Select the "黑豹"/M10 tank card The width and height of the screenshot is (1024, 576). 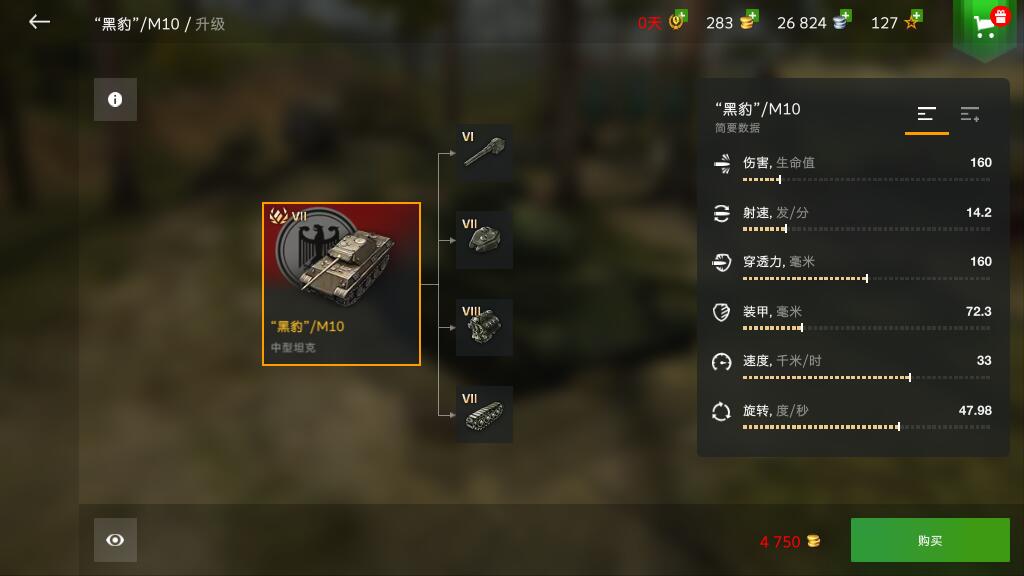341,284
